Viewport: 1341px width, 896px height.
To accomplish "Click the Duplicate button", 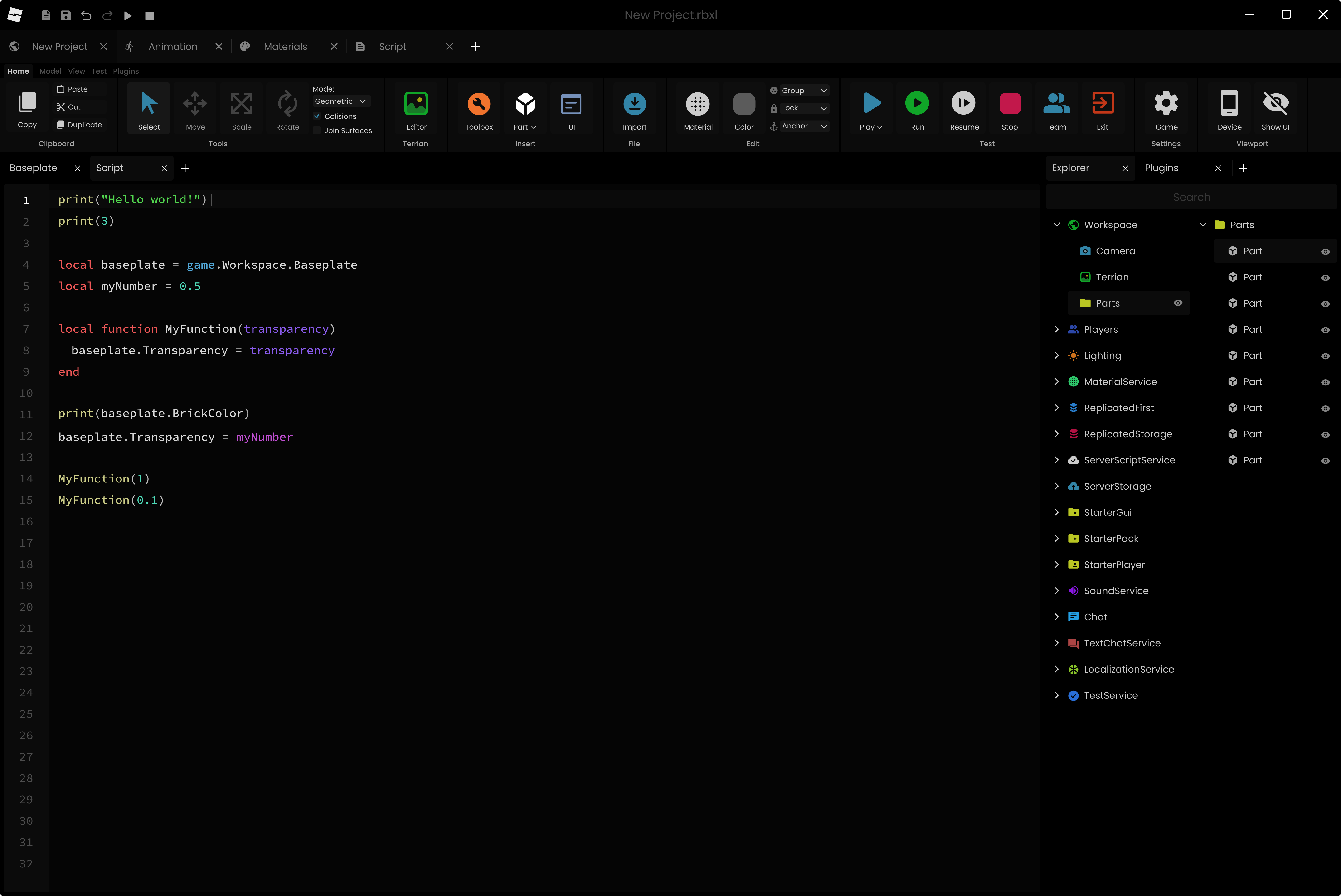I will (x=79, y=124).
